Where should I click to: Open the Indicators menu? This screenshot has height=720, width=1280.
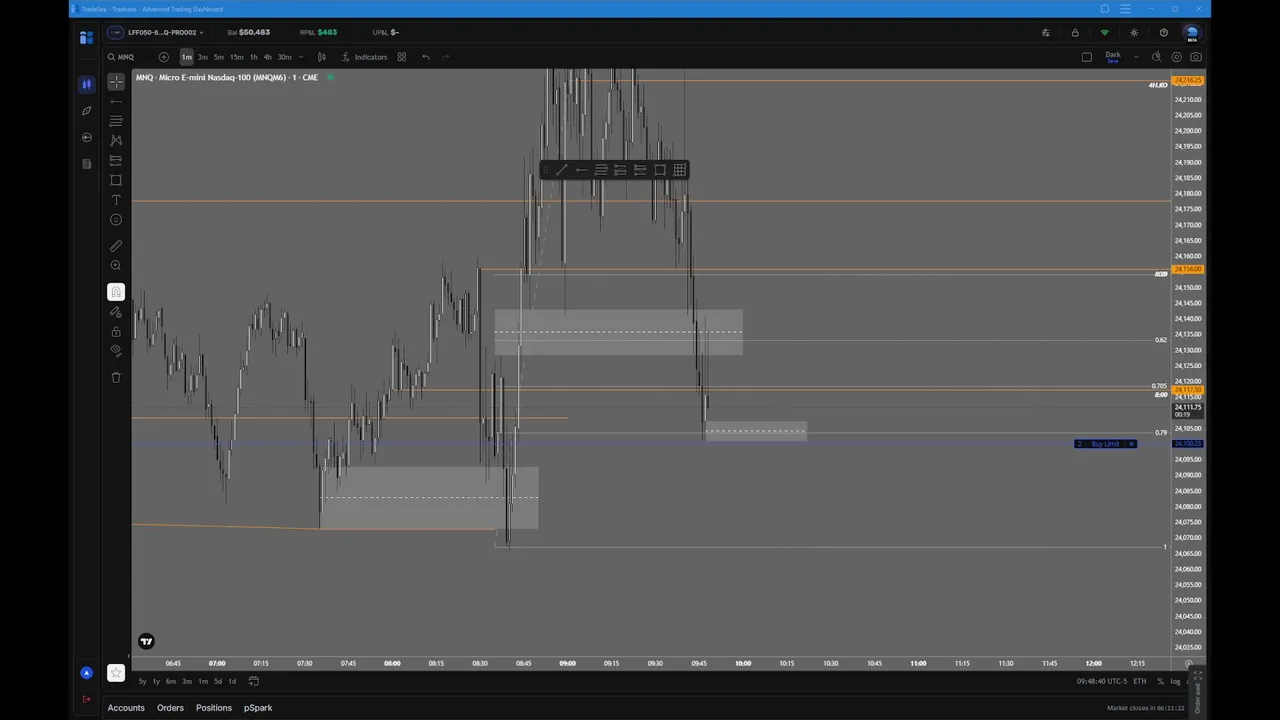coord(364,57)
